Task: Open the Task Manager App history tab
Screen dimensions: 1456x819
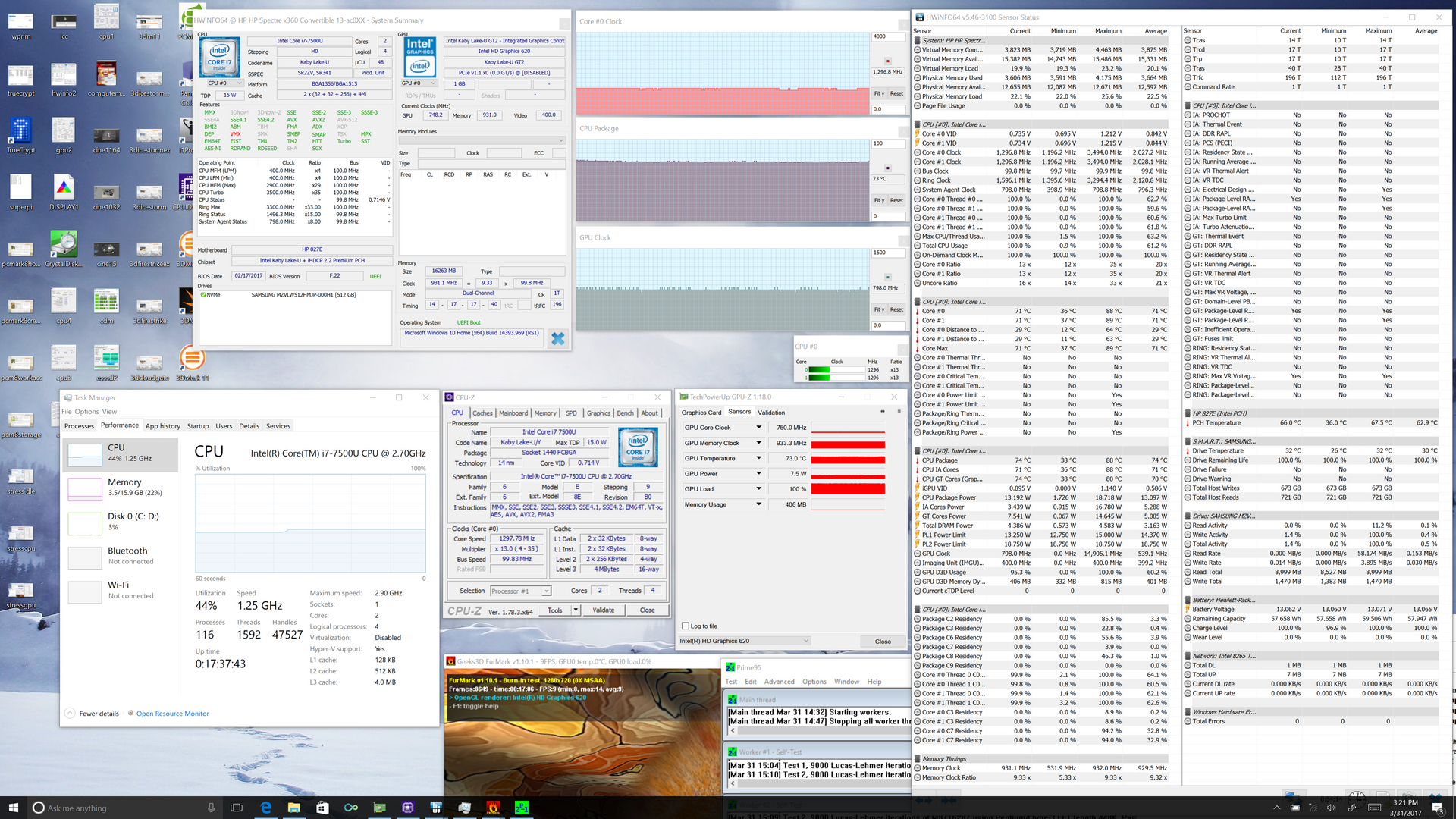Action: point(163,426)
